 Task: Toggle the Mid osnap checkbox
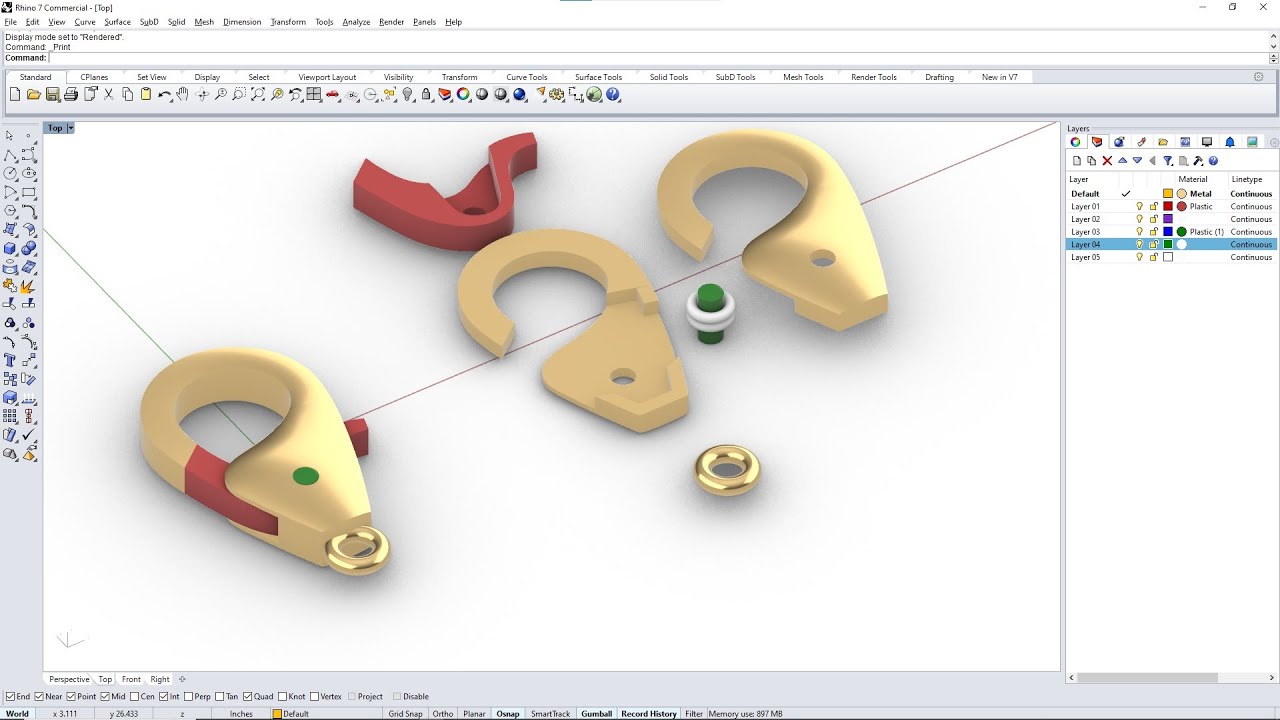pyautogui.click(x=106, y=697)
